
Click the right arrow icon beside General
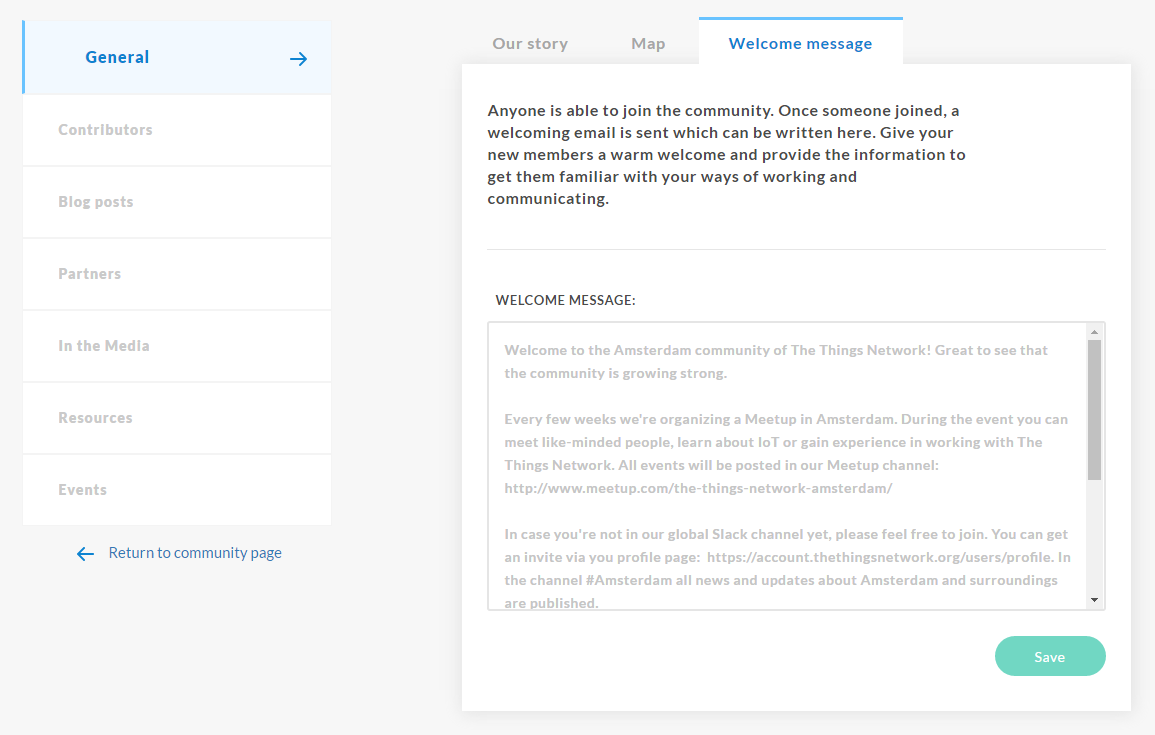click(x=298, y=59)
